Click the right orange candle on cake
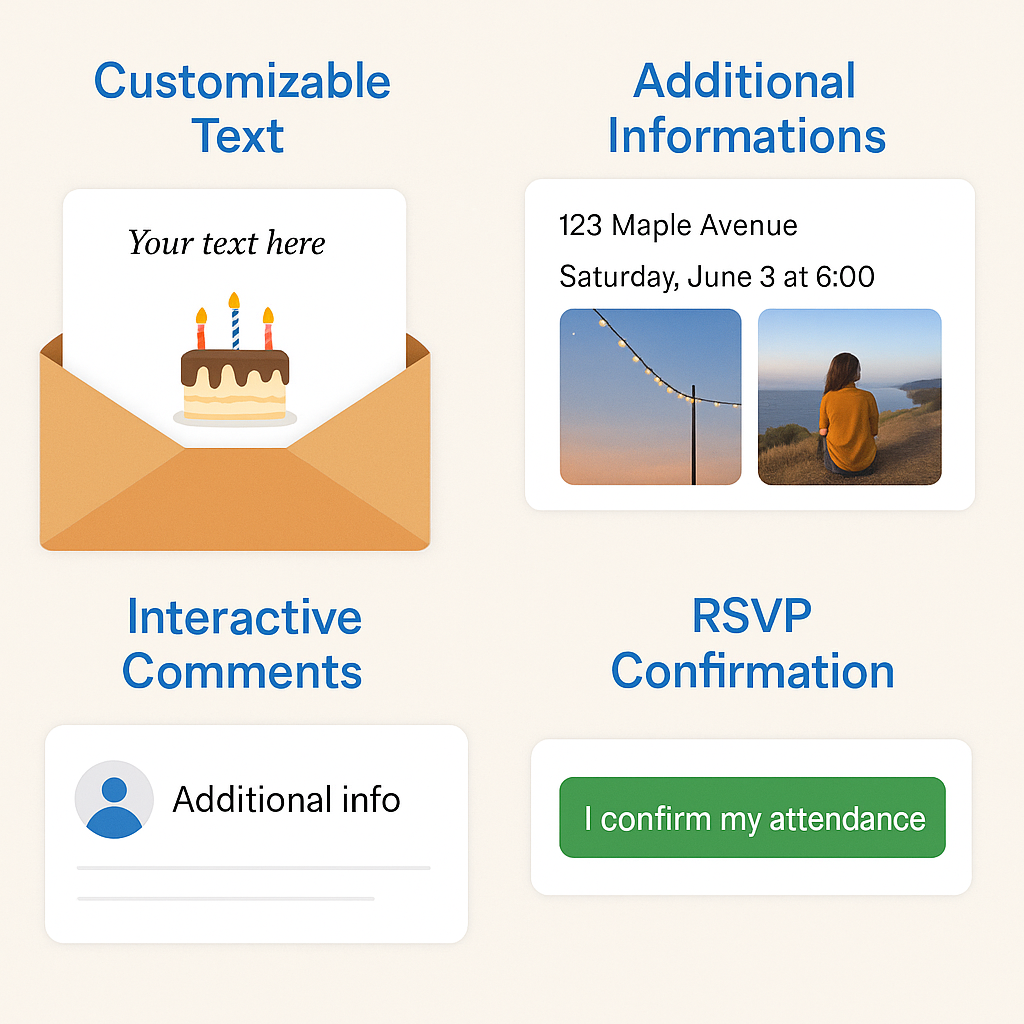The height and width of the screenshot is (1024, 1024). coord(268,330)
